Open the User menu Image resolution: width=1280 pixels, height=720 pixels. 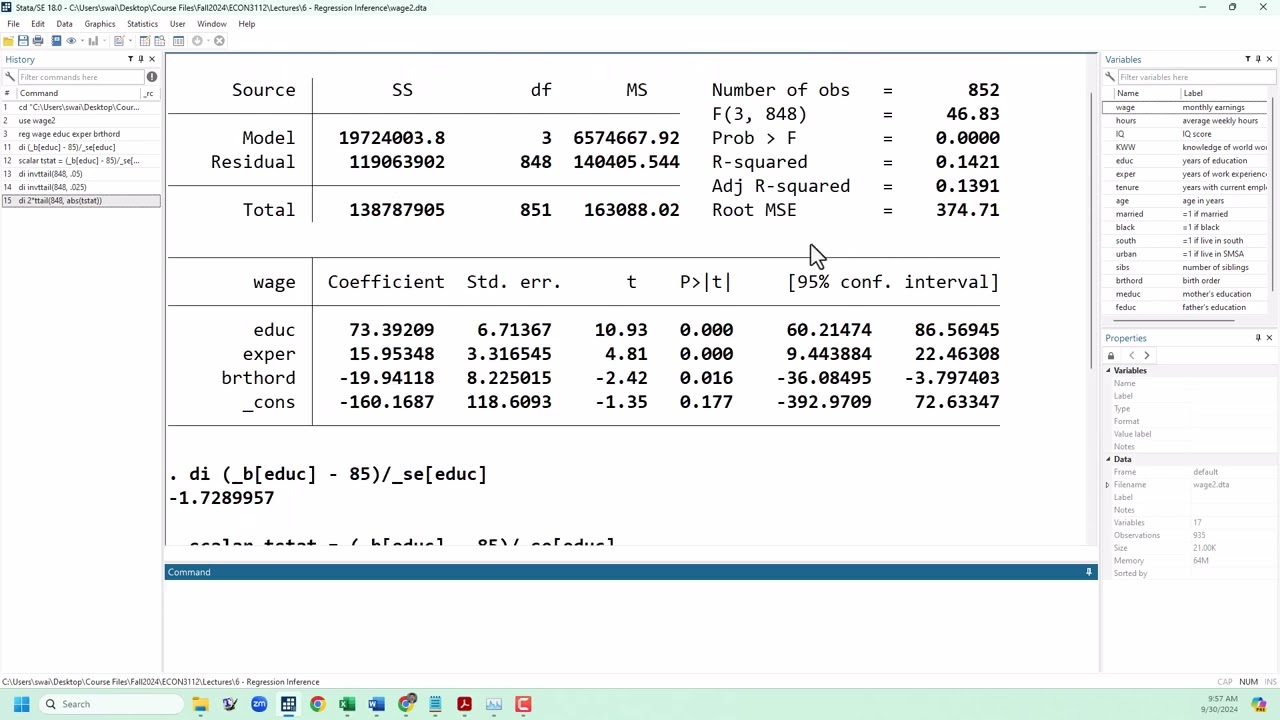(177, 23)
